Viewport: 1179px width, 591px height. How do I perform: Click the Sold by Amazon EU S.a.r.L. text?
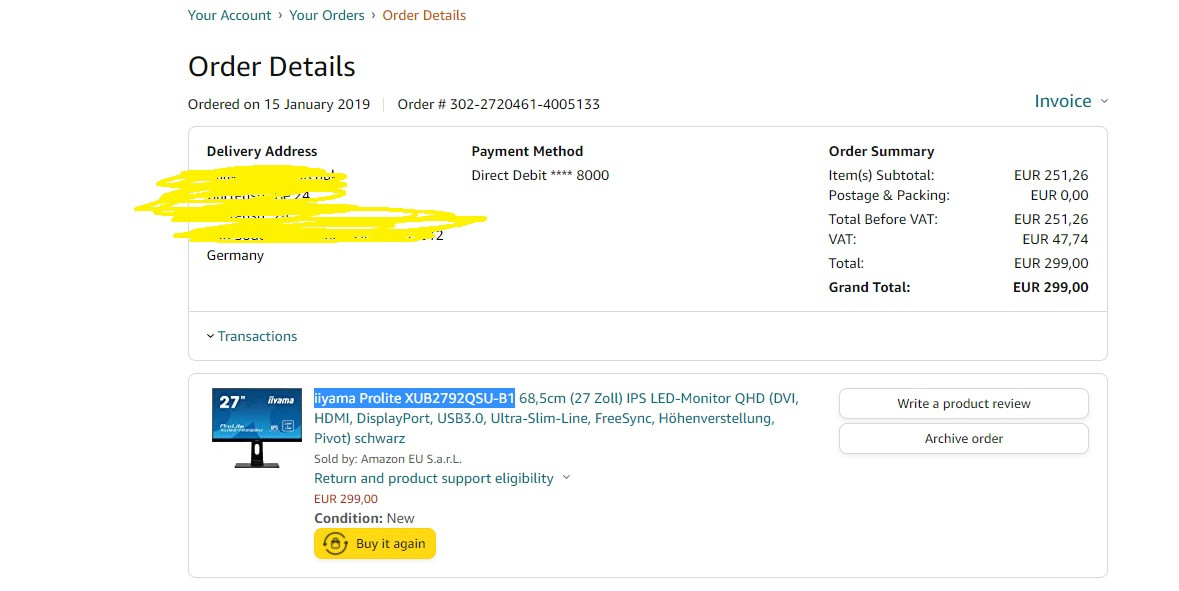tap(388, 459)
